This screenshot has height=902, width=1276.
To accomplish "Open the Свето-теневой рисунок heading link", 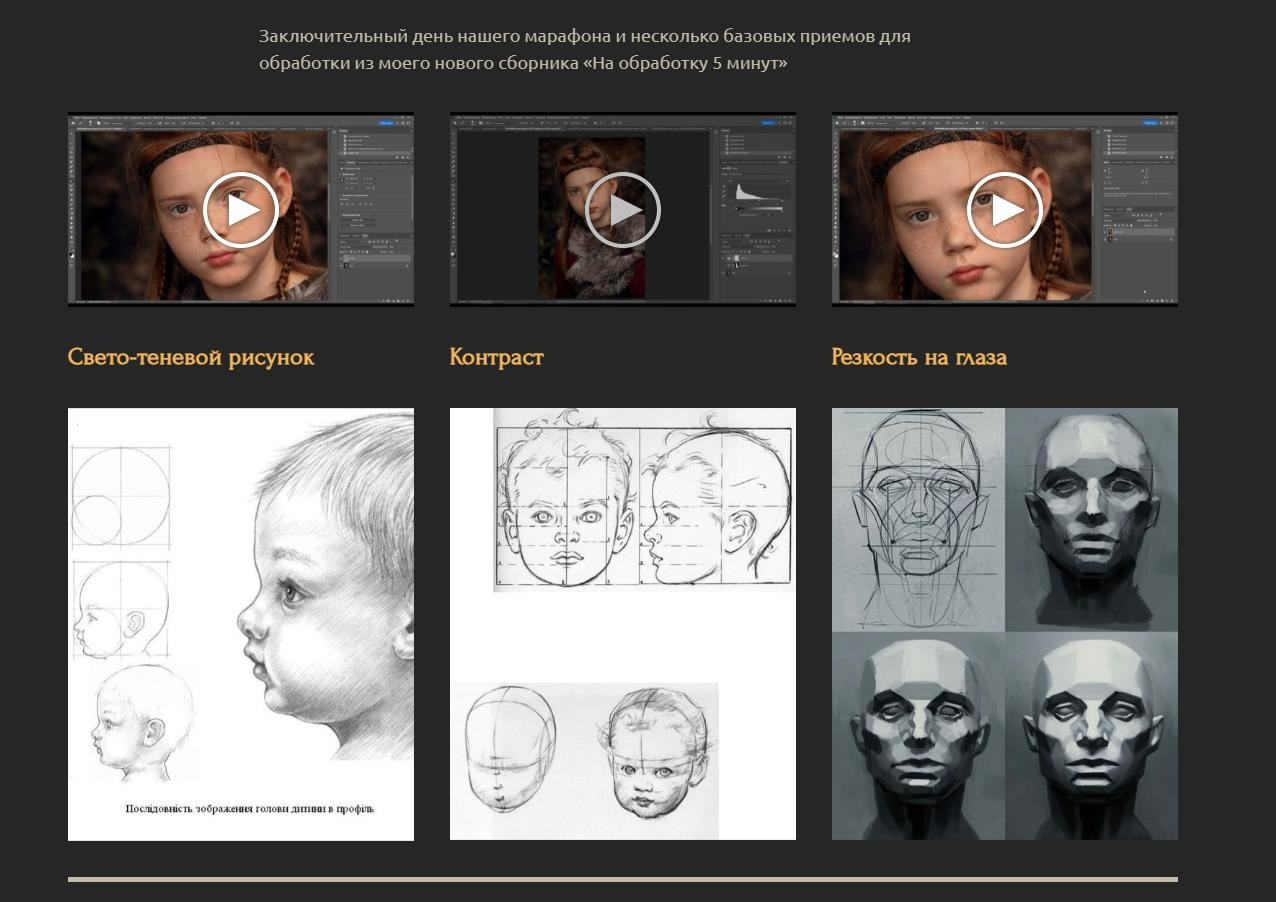I will (191, 357).
